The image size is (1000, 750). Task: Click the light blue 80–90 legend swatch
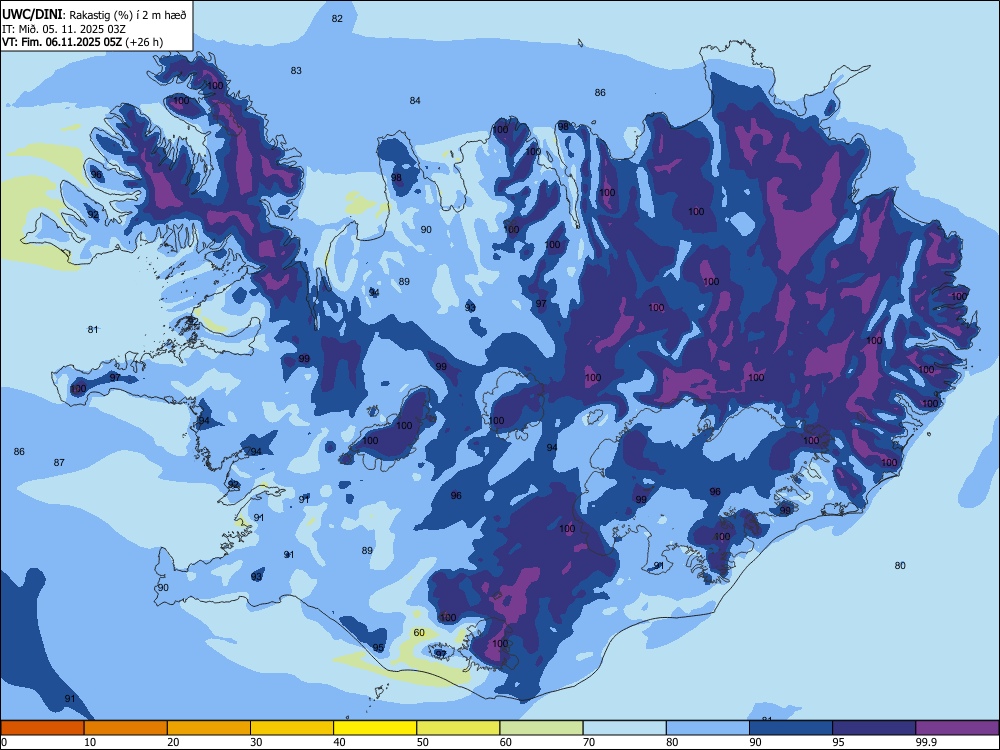pyautogui.click(x=708, y=728)
